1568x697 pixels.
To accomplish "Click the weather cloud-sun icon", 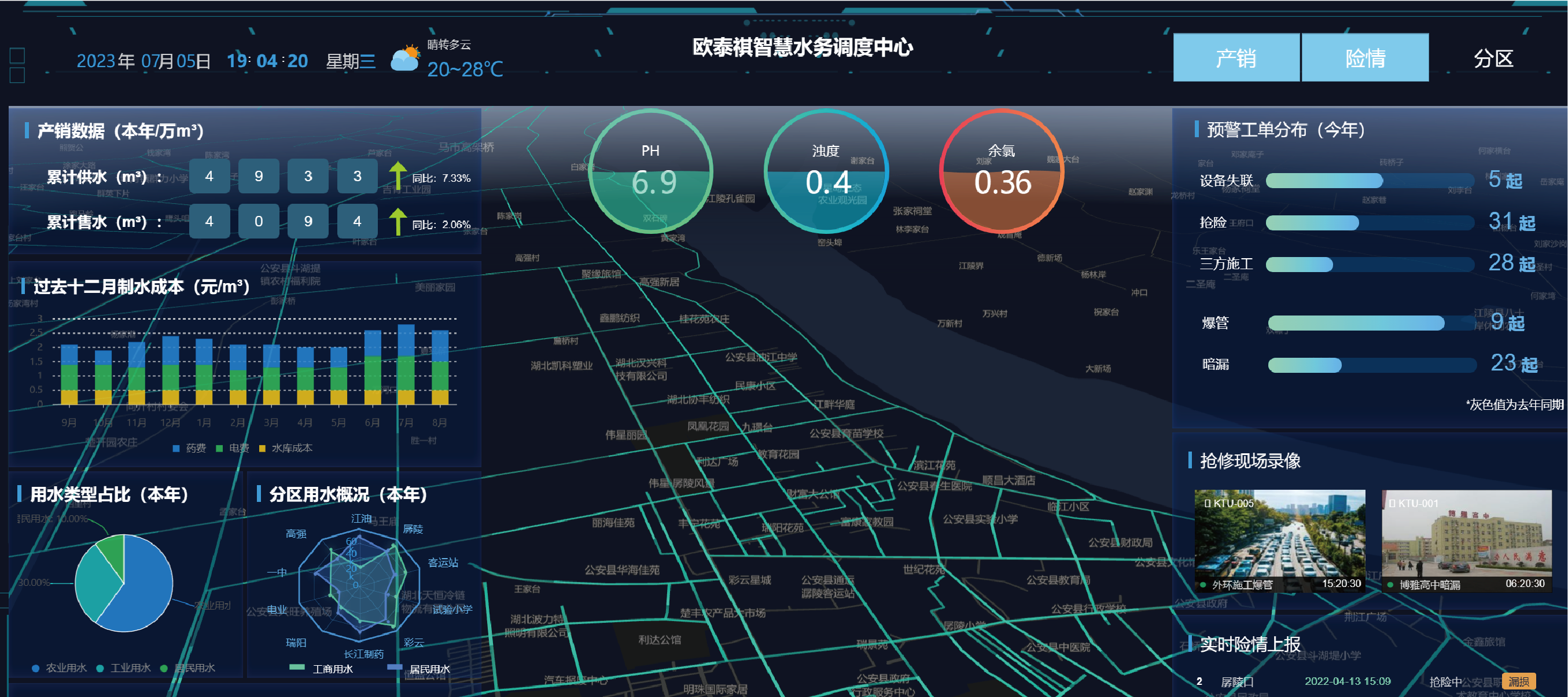I will 406,58.
